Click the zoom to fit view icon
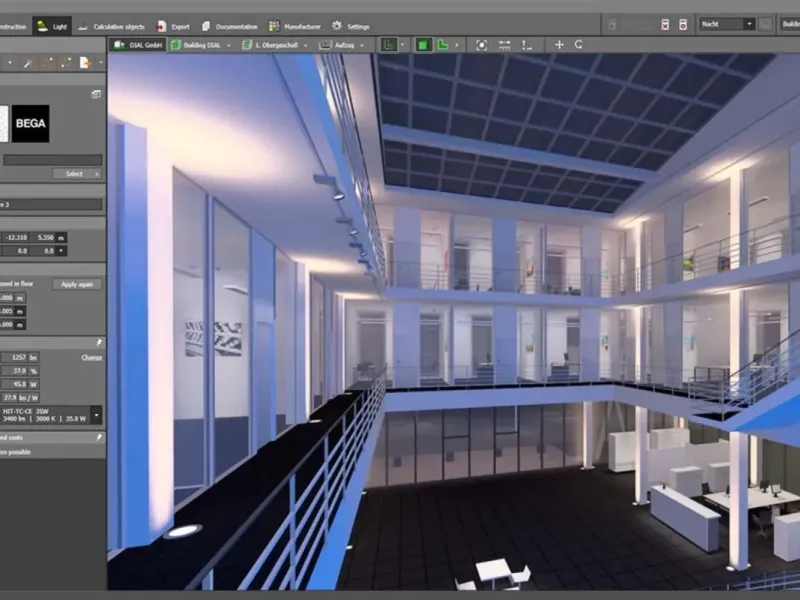 (481, 45)
